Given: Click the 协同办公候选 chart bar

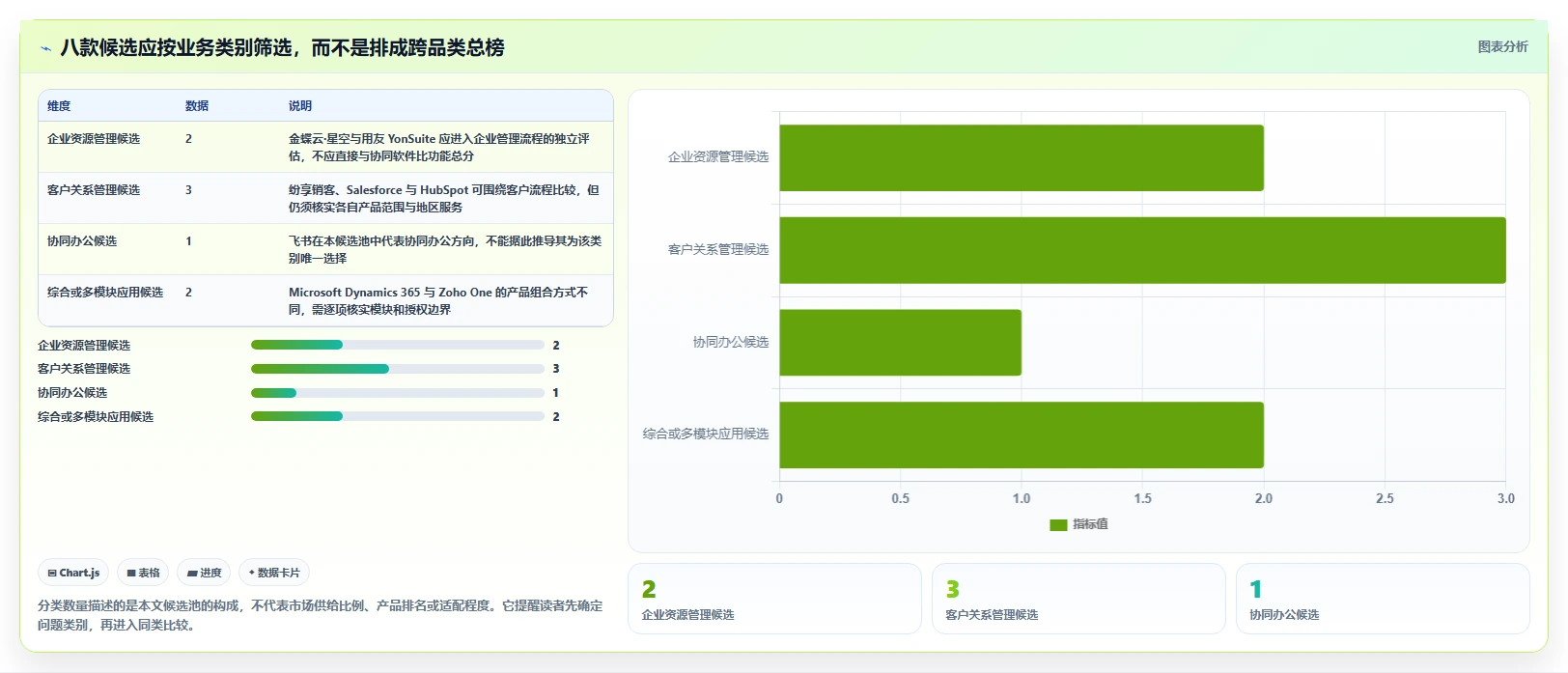Looking at the screenshot, I should pyautogui.click(x=900, y=343).
